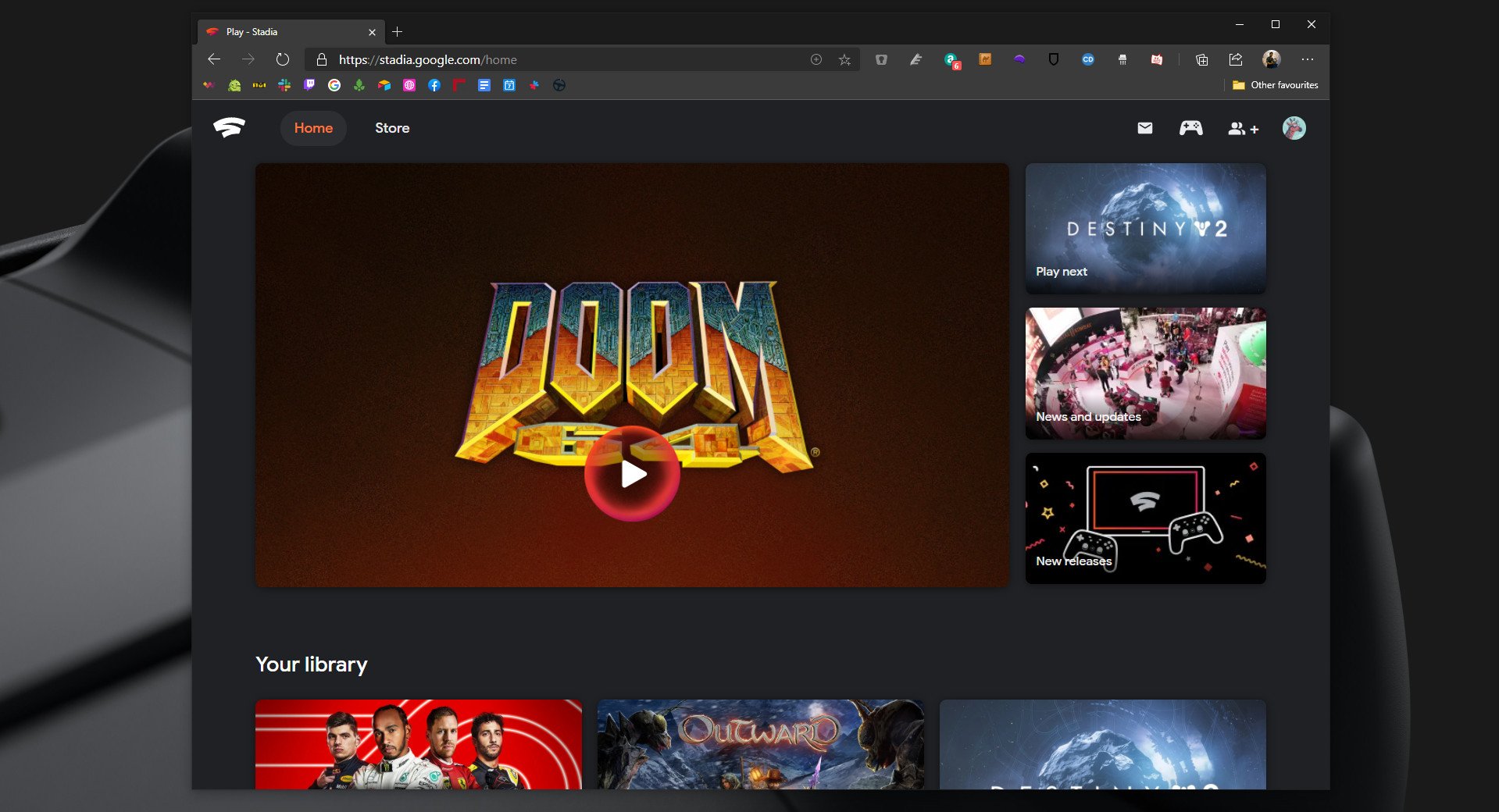Open the controller icon in Stadia header
1499x812 pixels.
tap(1191, 128)
